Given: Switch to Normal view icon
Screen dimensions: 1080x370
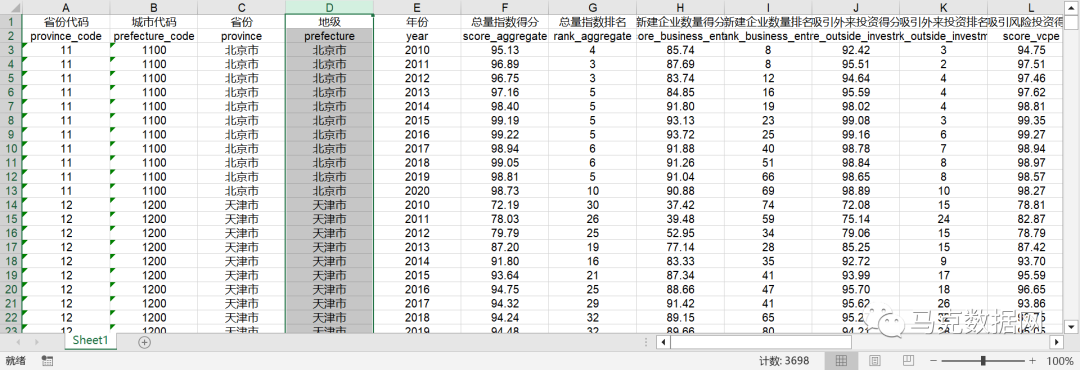Looking at the screenshot, I should 841,360.
